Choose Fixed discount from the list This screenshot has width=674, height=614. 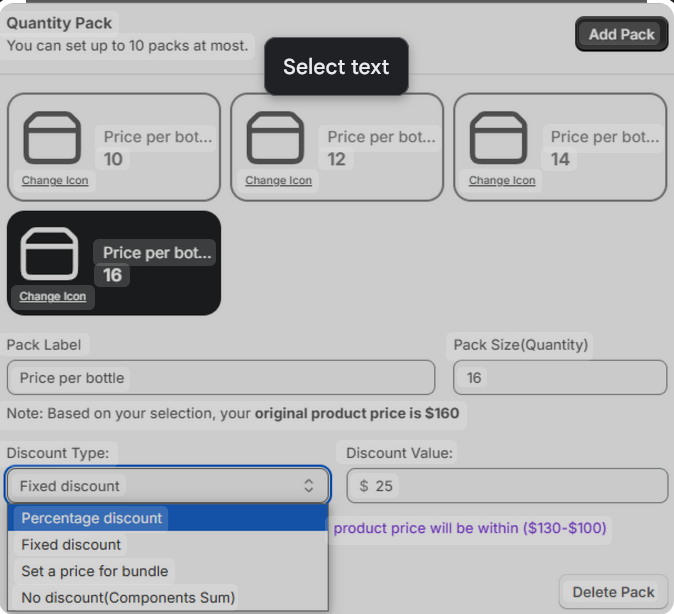pyautogui.click(x=168, y=545)
